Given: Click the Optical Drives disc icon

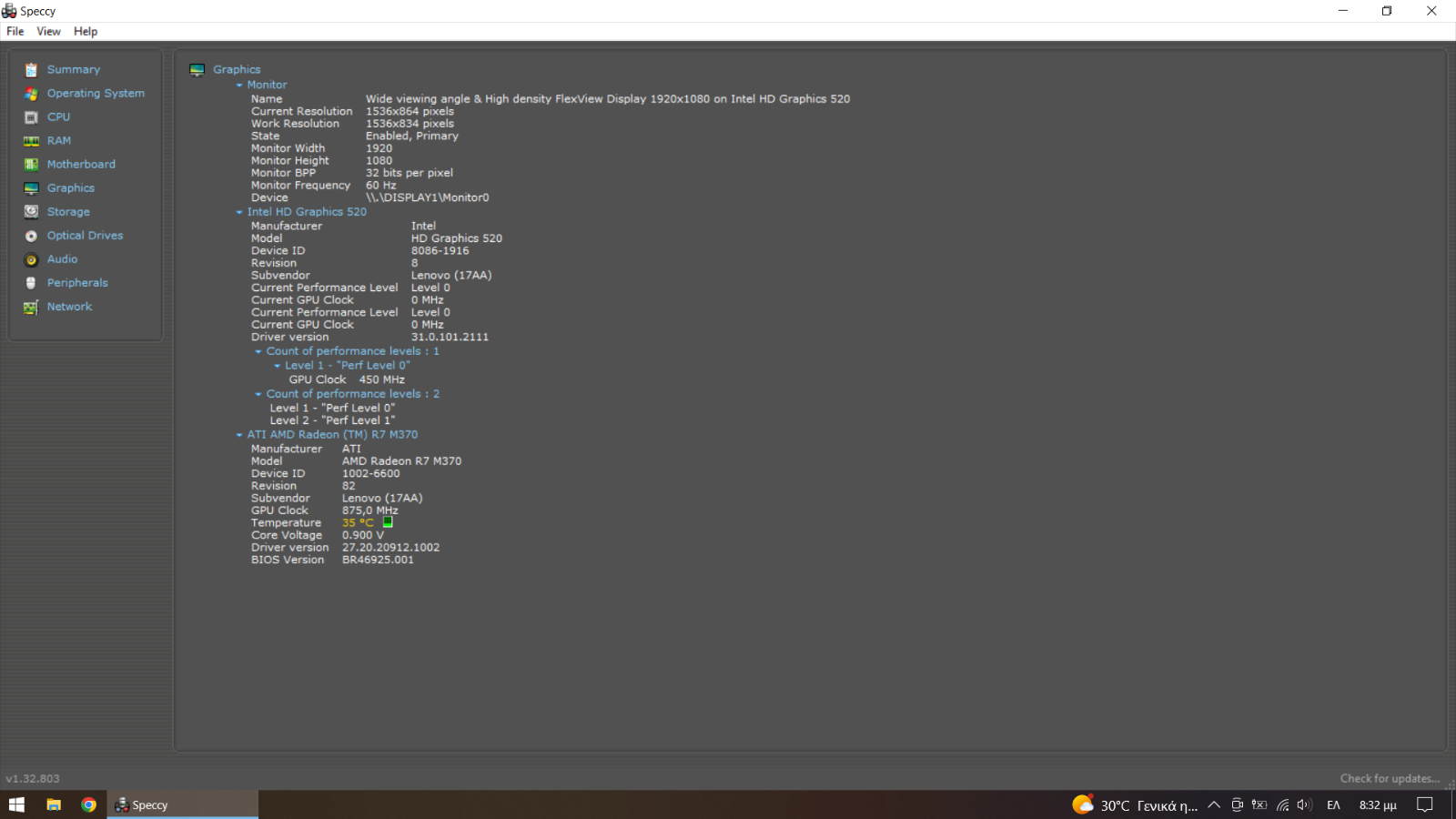Looking at the screenshot, I should (x=31, y=236).
